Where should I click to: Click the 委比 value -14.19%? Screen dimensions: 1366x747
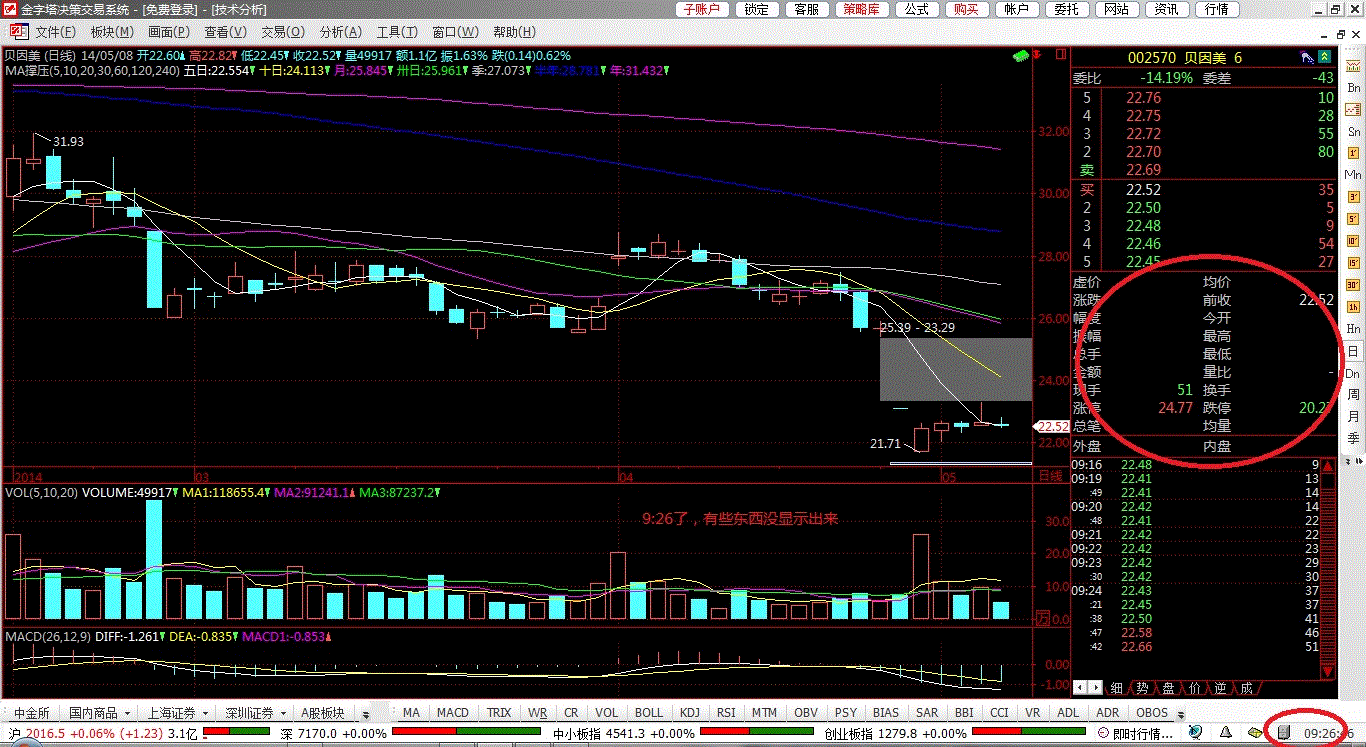point(1167,78)
